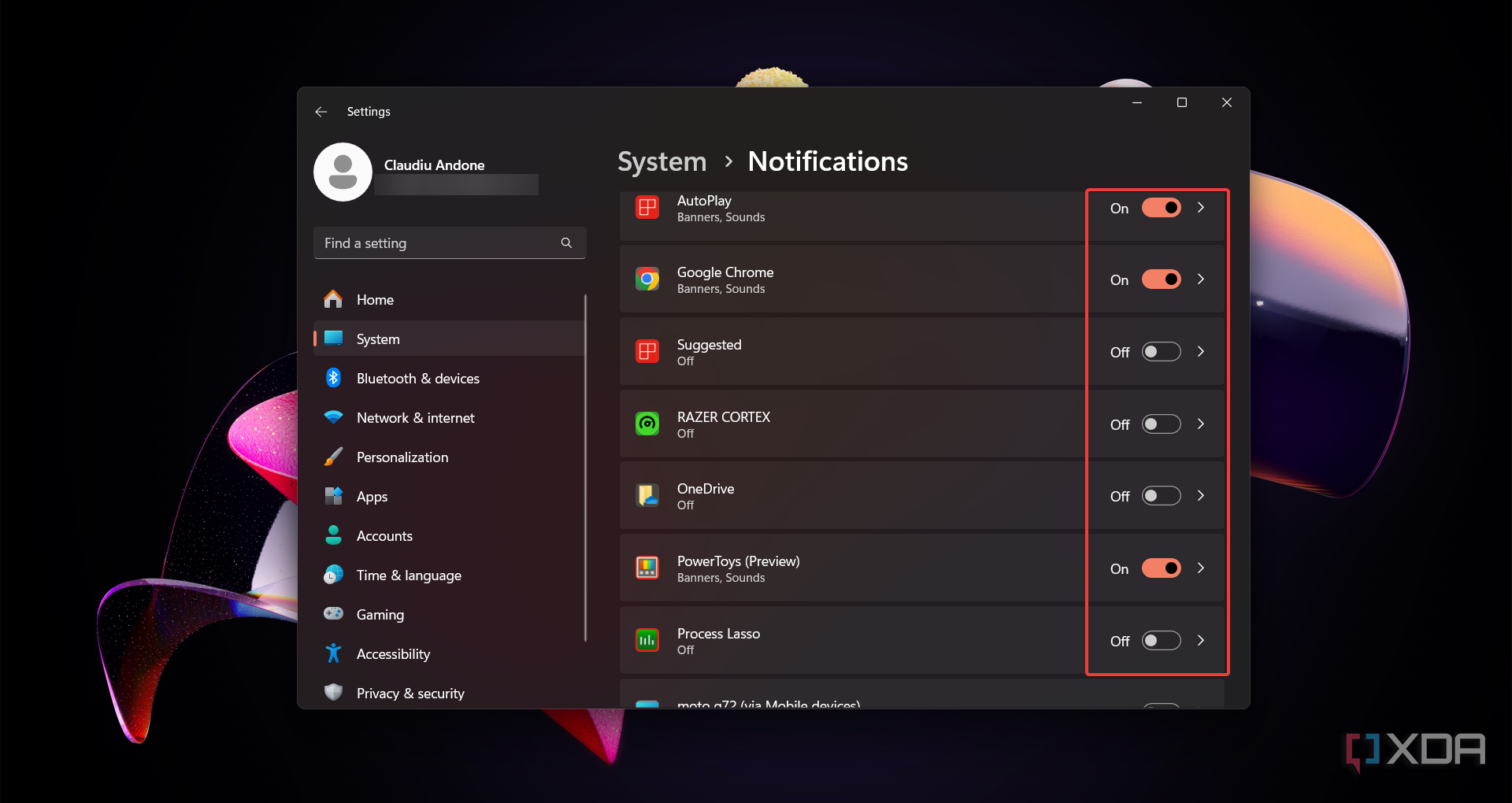Click the Bluetooth icon in sidebar
Screen dimensions: 1512x803
333,378
